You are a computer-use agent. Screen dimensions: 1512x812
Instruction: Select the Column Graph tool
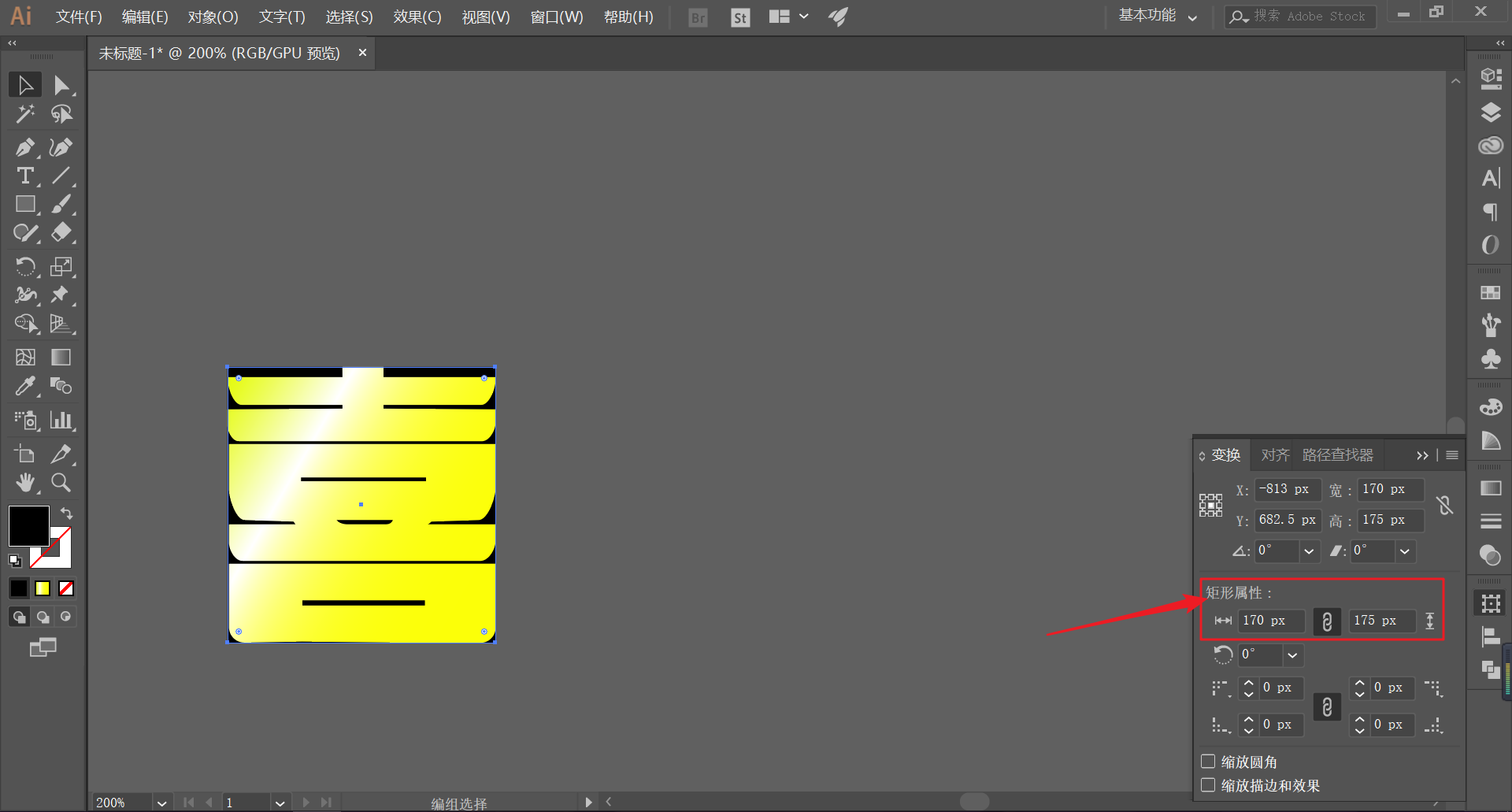[x=61, y=420]
